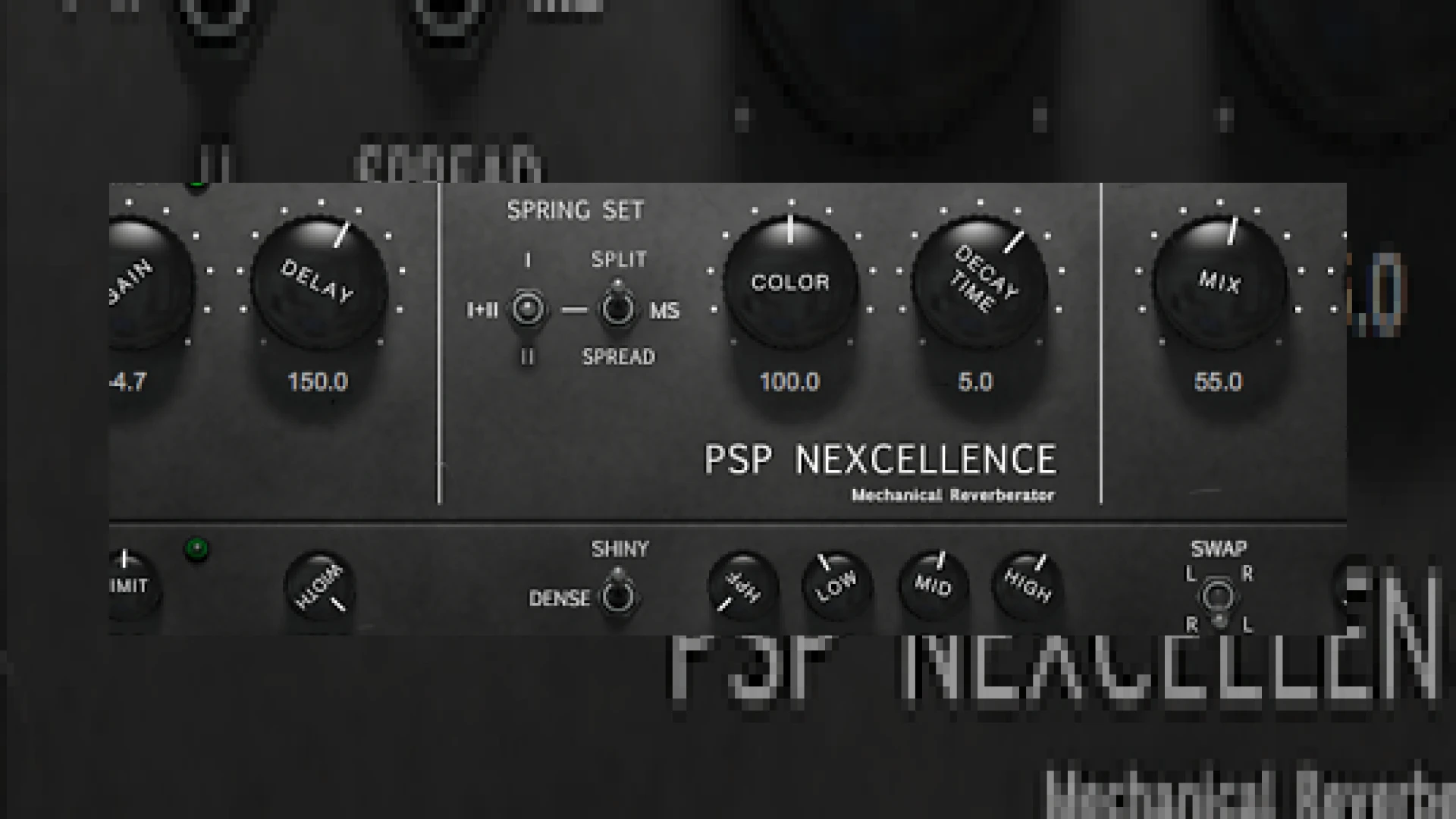This screenshot has height=819, width=1456.
Task: Click the HIGH EQ knob
Action: 1028,585
